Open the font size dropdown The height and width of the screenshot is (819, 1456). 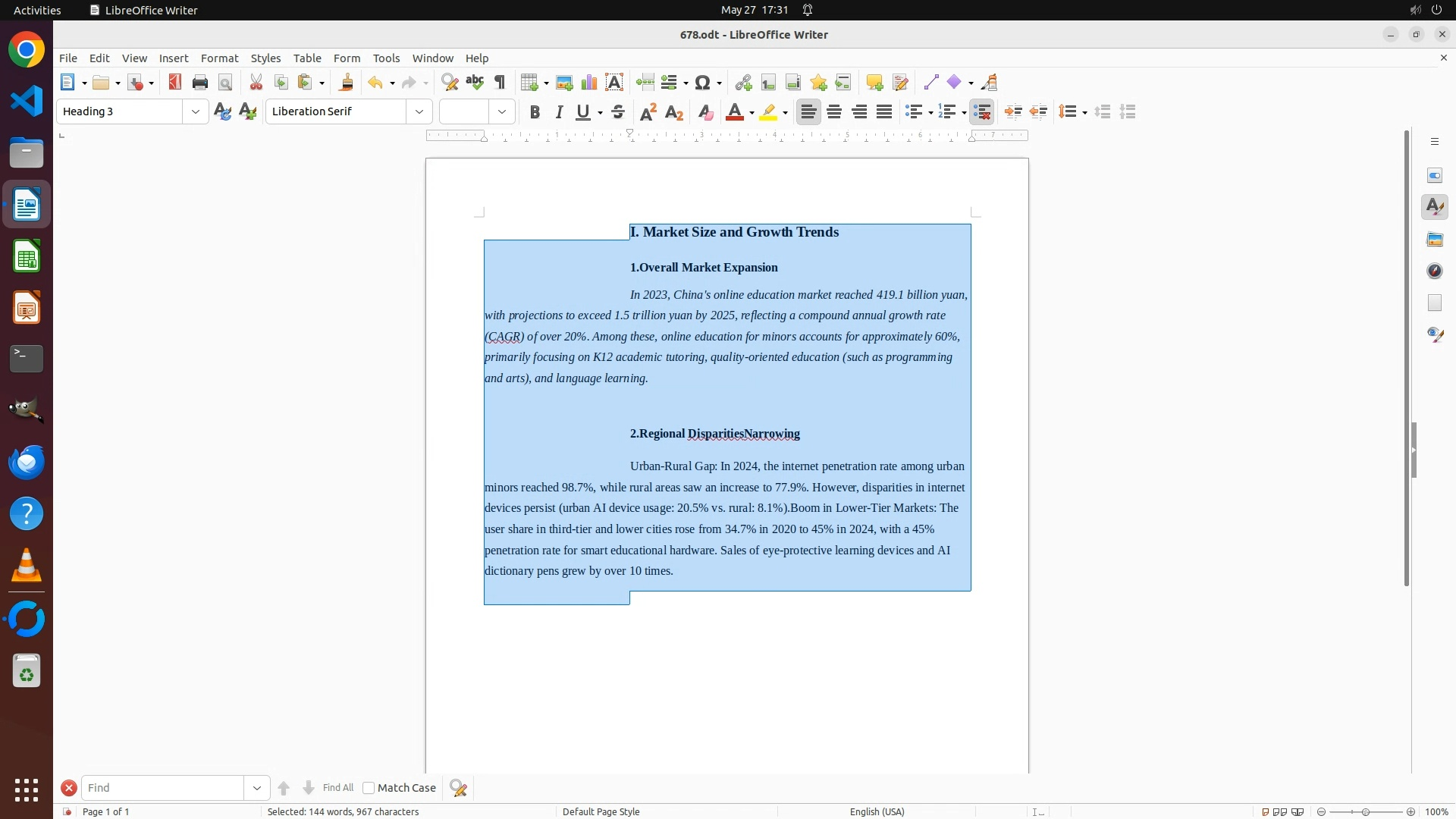tap(502, 112)
